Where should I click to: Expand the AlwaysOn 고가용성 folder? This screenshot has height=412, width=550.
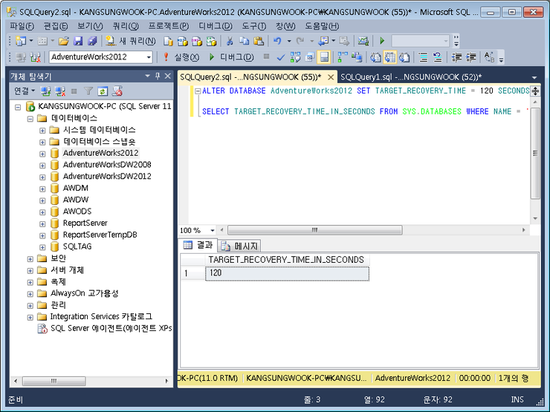[x=30, y=294]
